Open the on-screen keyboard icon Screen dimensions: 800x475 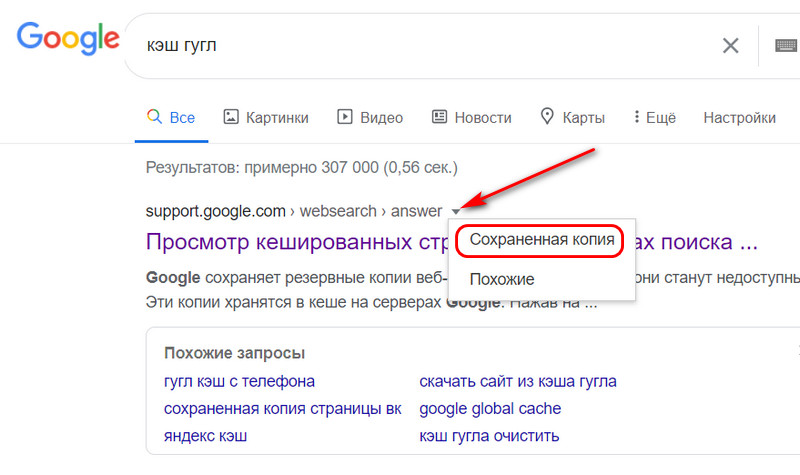786,45
